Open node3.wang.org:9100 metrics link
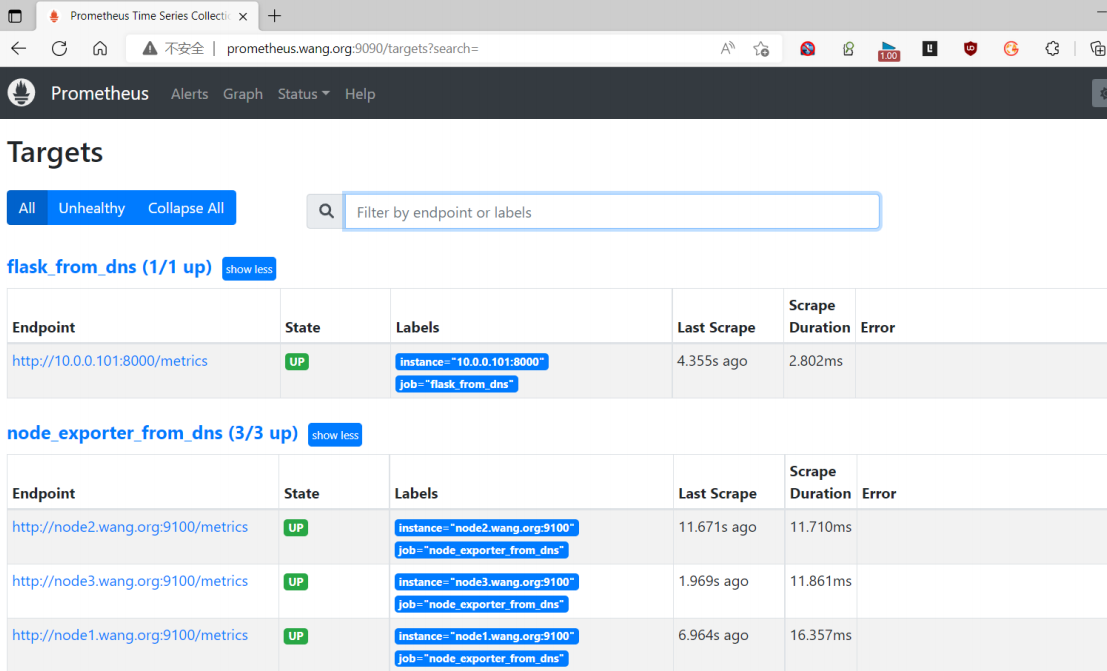Screen dimensions: 1107x671 pyautogui.click(x=130, y=581)
